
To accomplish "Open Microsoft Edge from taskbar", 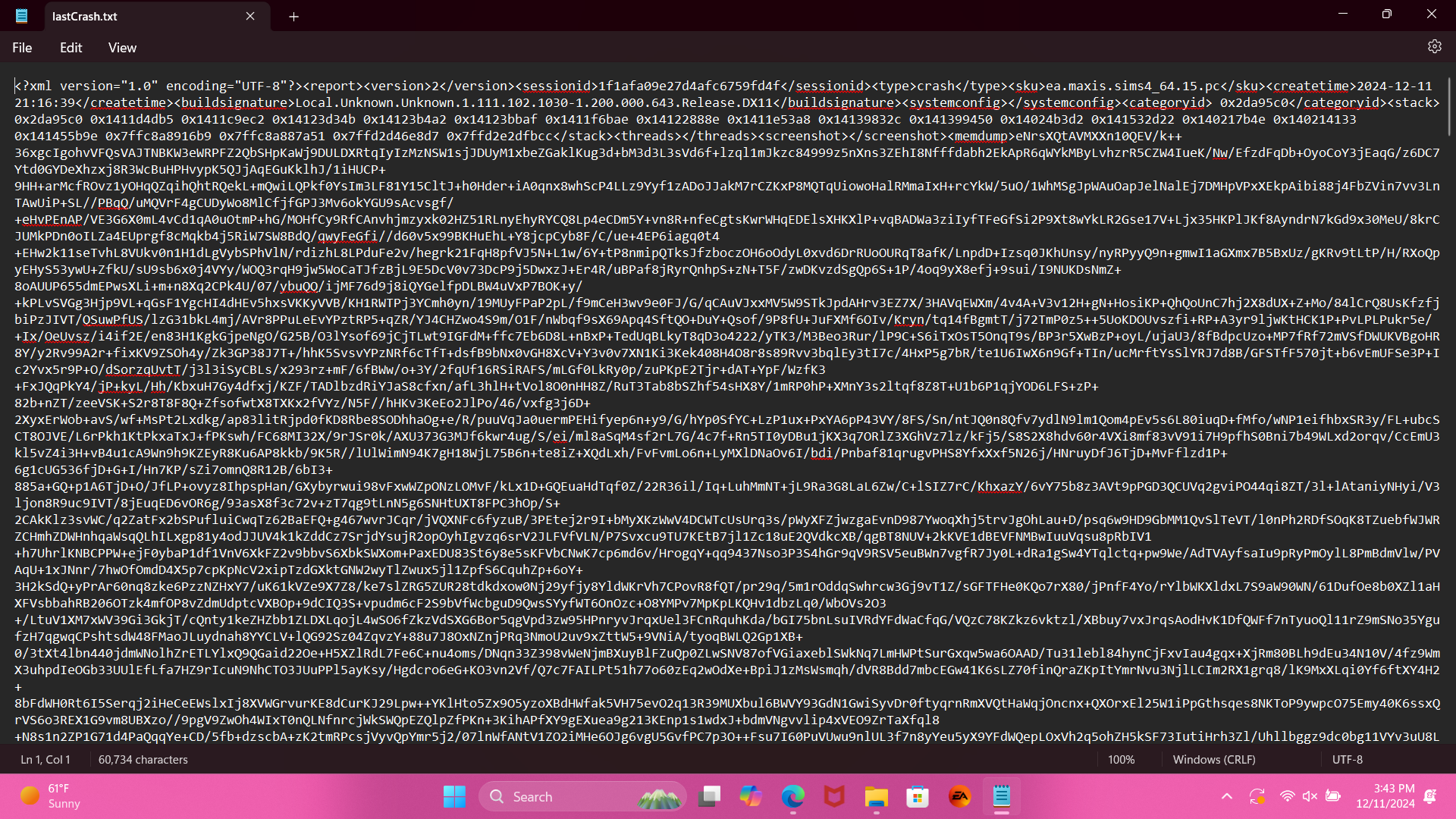I will pyautogui.click(x=792, y=796).
